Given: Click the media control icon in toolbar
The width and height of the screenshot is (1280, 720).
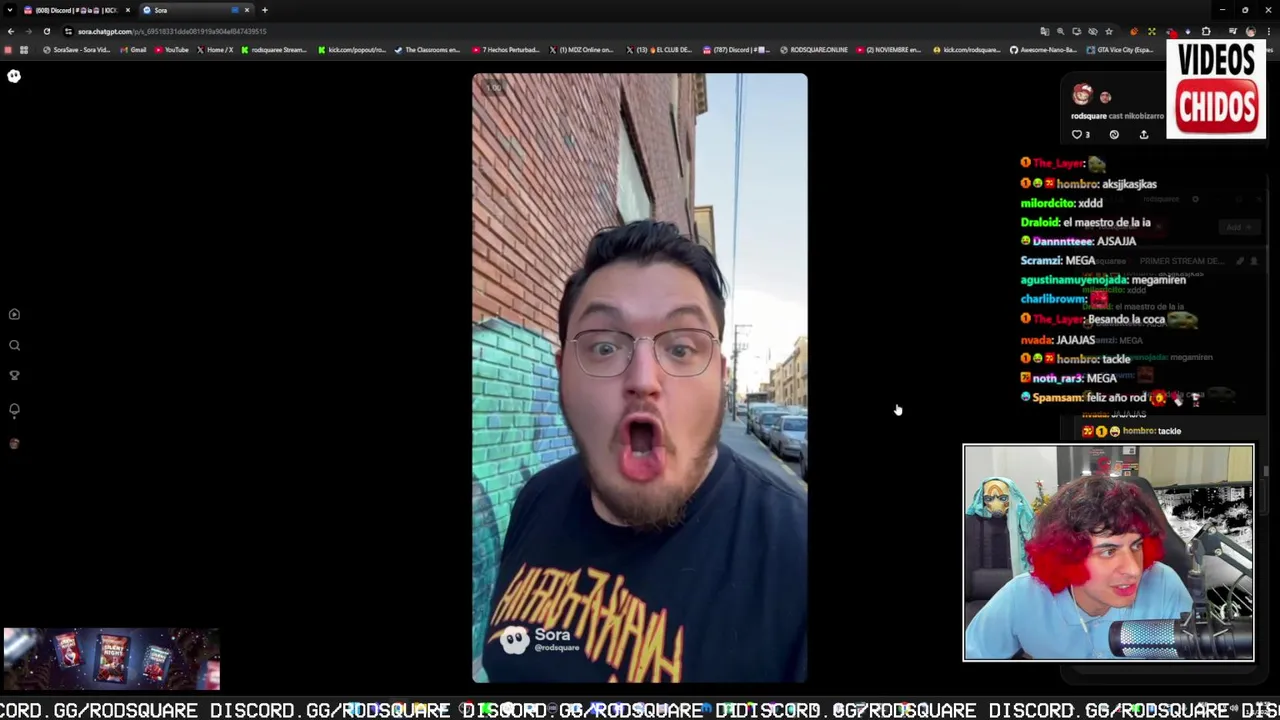Looking at the screenshot, I should 1232,31.
